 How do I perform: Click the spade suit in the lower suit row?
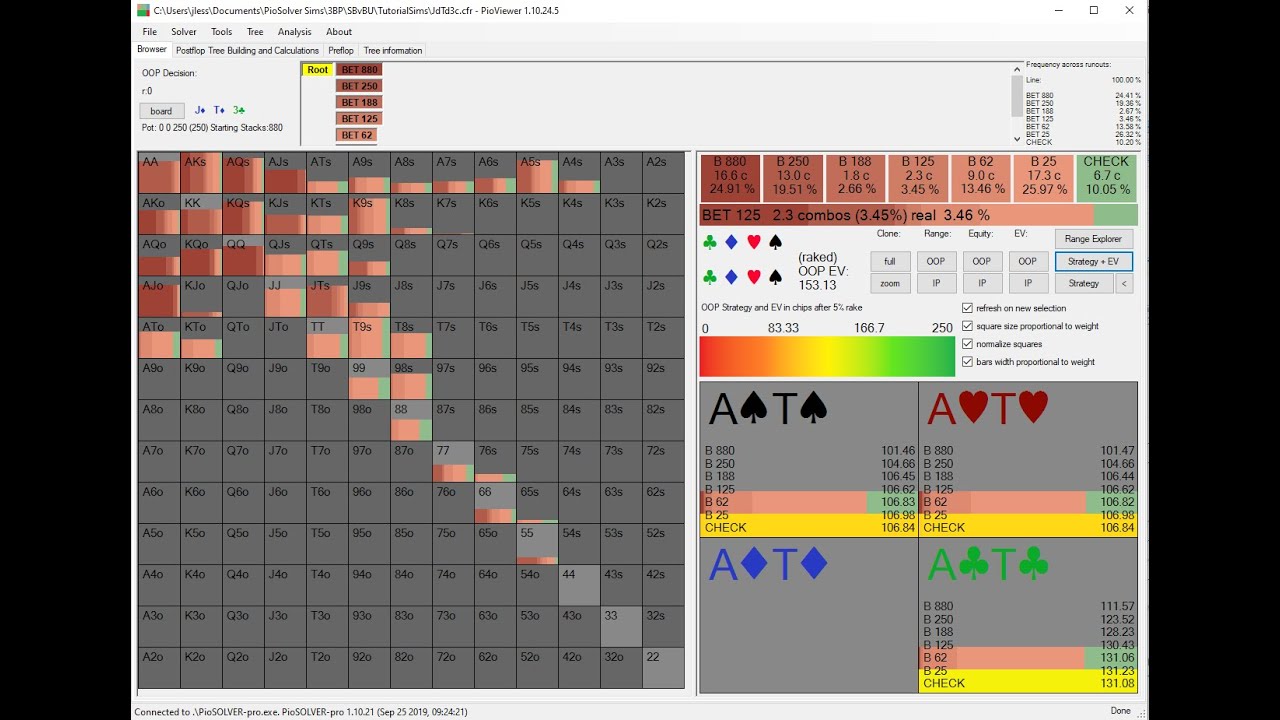point(775,276)
